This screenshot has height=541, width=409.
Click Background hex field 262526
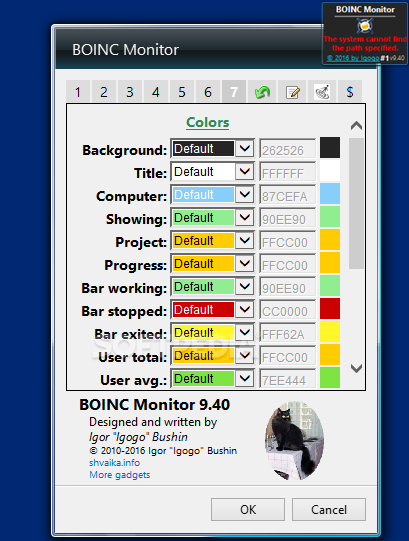288,149
